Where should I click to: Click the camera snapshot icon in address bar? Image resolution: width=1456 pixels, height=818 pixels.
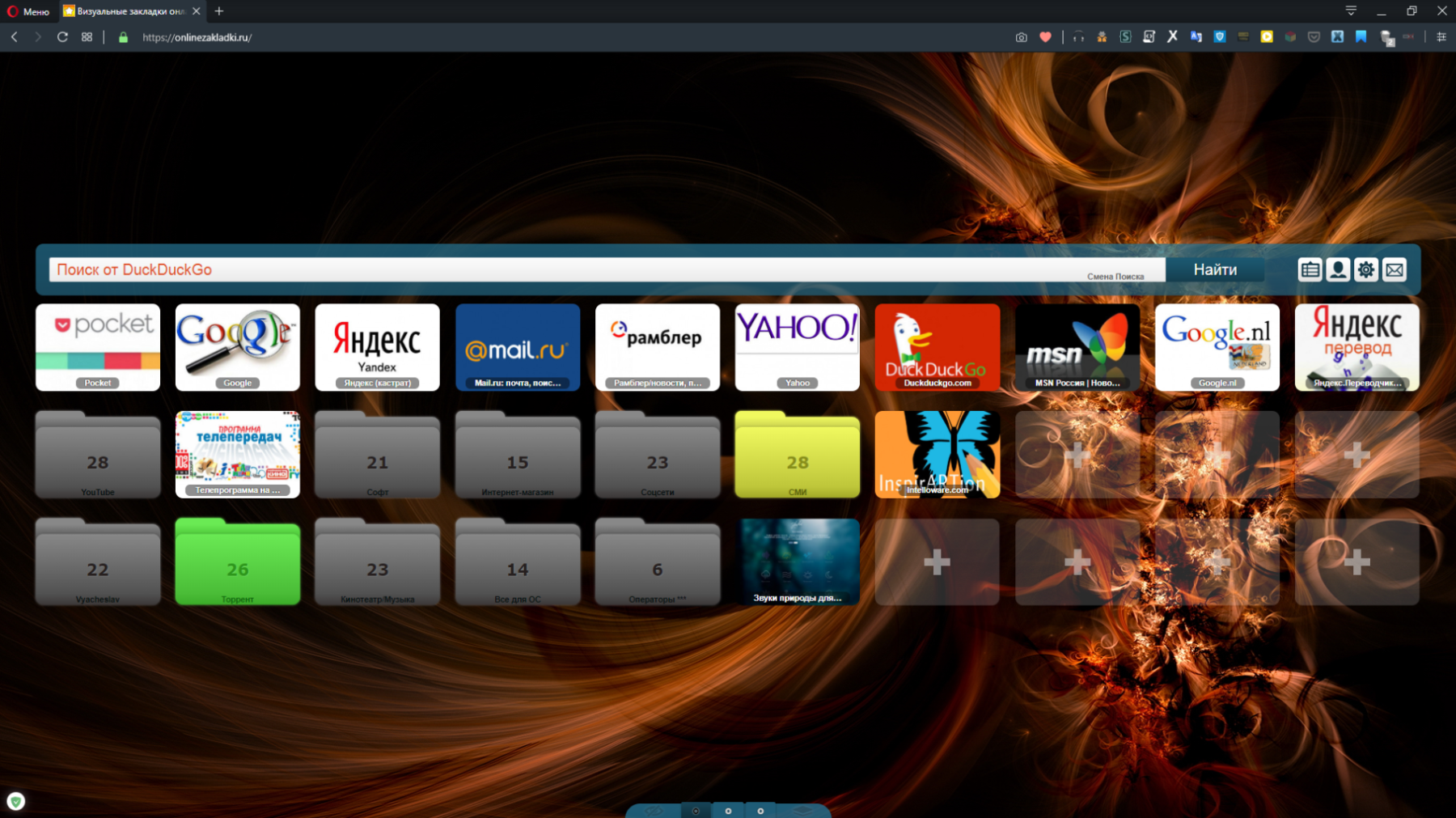pyautogui.click(x=1022, y=37)
